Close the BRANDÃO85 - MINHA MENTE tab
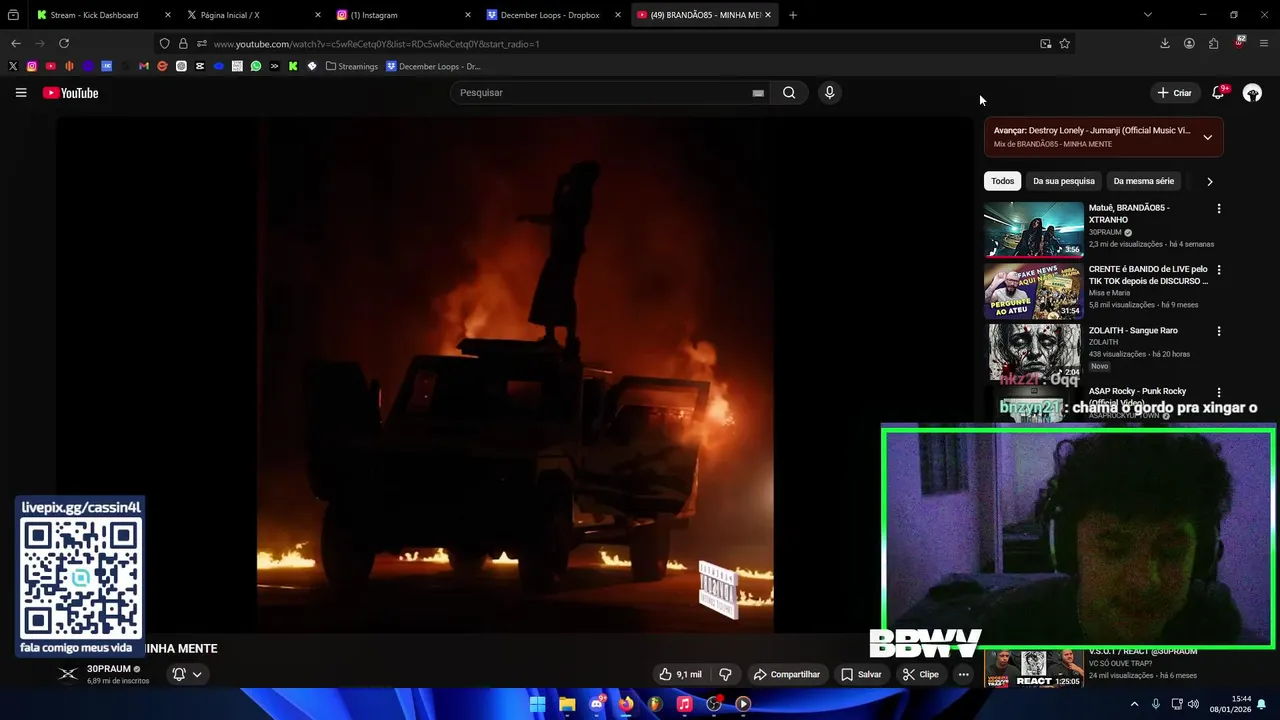 click(x=768, y=15)
